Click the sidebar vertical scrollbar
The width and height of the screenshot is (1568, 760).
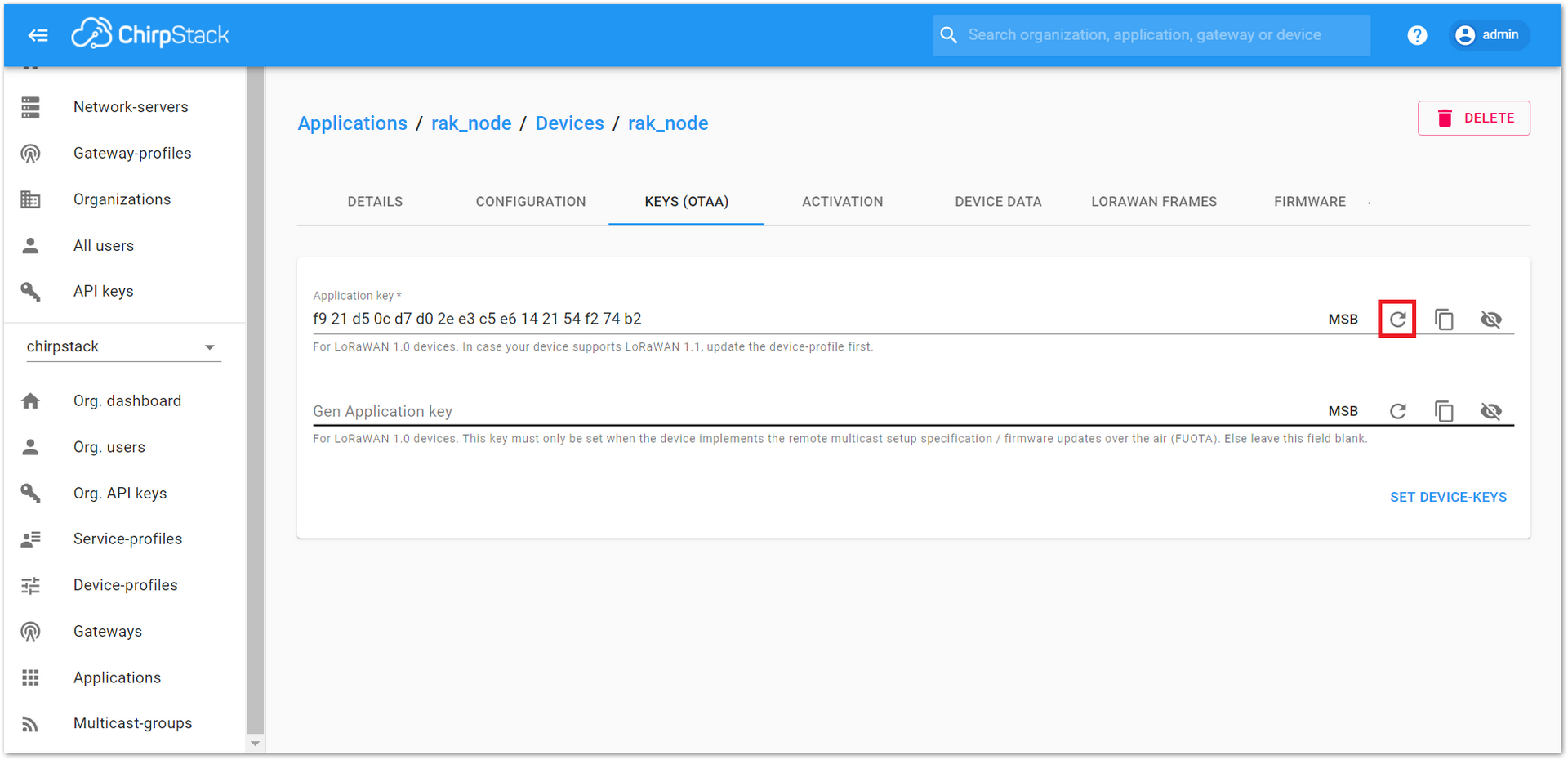click(x=255, y=400)
